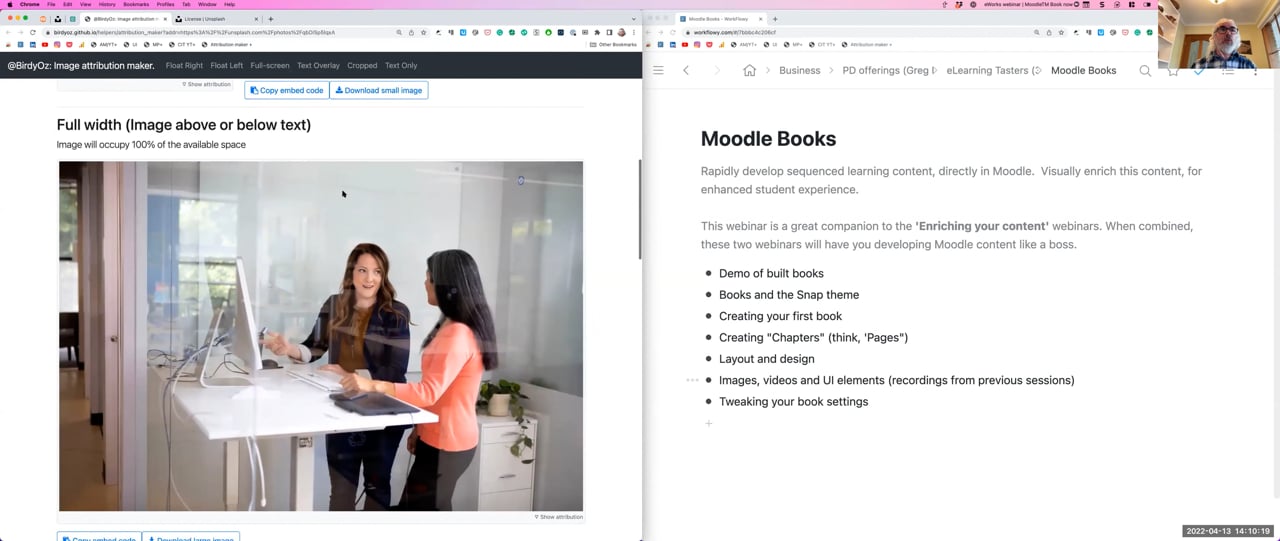Go to WorkFlowy home icon
1280x541 pixels.
tap(749, 70)
